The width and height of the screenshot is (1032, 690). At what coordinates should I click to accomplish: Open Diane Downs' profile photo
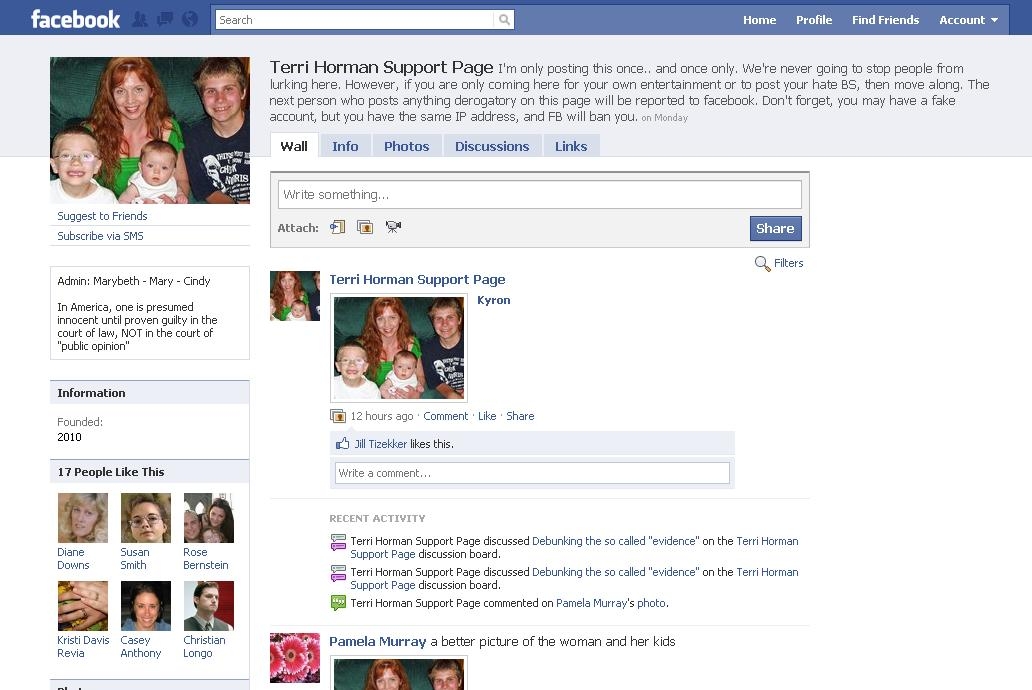click(83, 518)
